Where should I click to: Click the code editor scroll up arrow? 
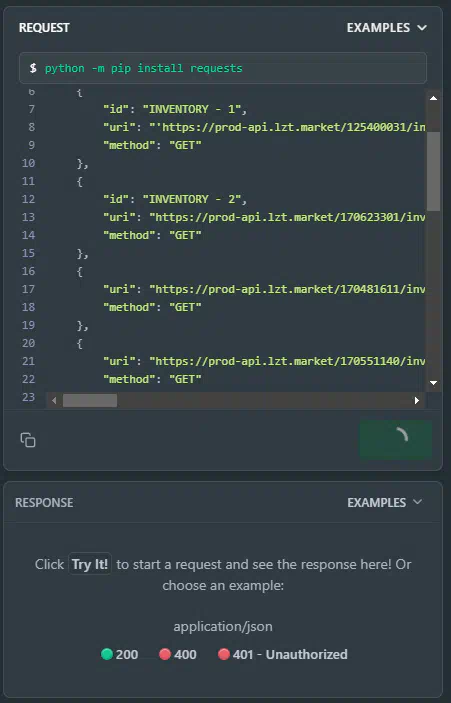tap(434, 98)
